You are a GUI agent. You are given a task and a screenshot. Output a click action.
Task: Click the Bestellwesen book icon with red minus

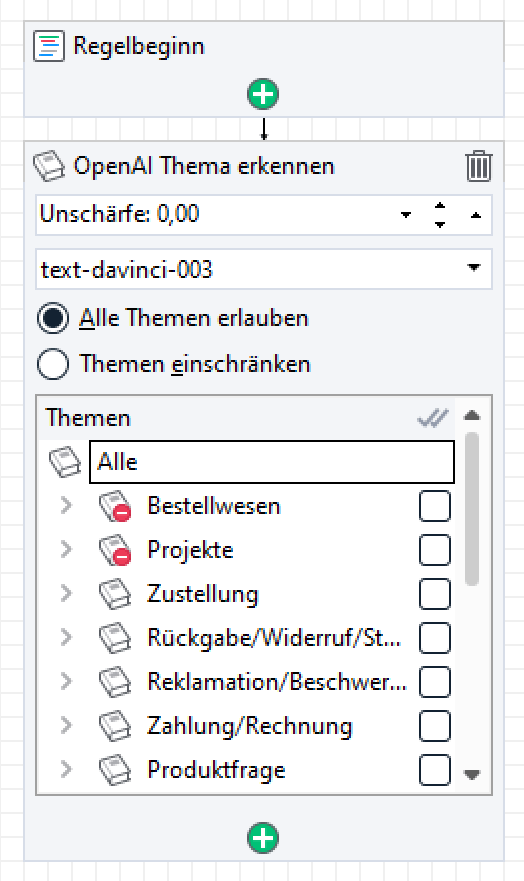click(x=115, y=506)
